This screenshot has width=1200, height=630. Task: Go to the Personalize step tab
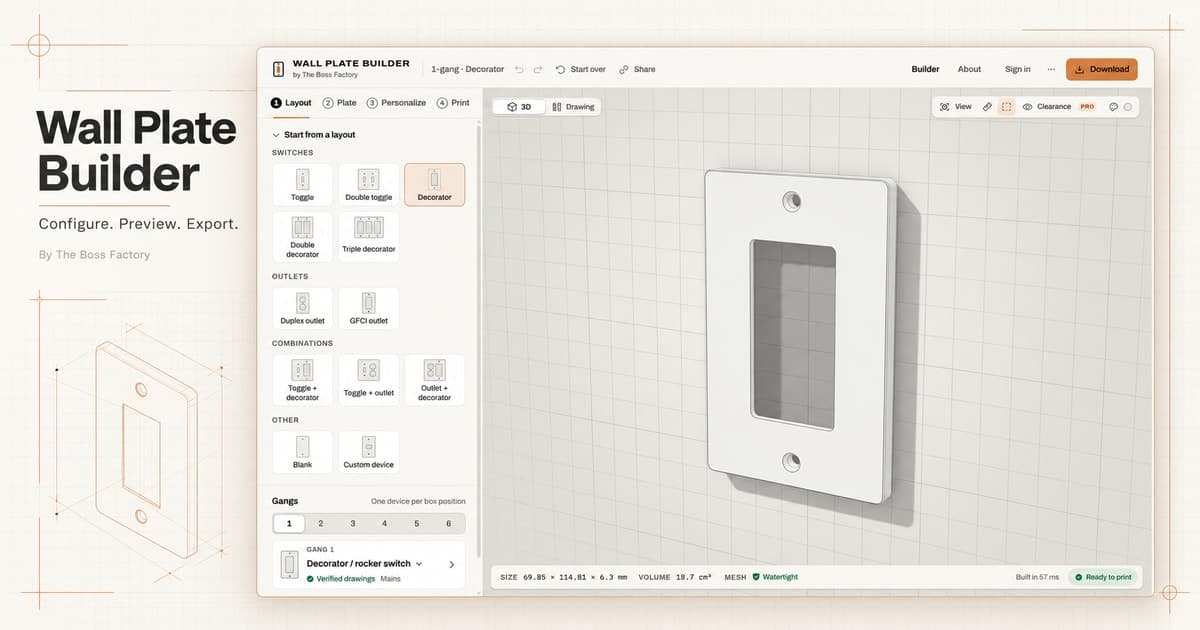(x=397, y=103)
